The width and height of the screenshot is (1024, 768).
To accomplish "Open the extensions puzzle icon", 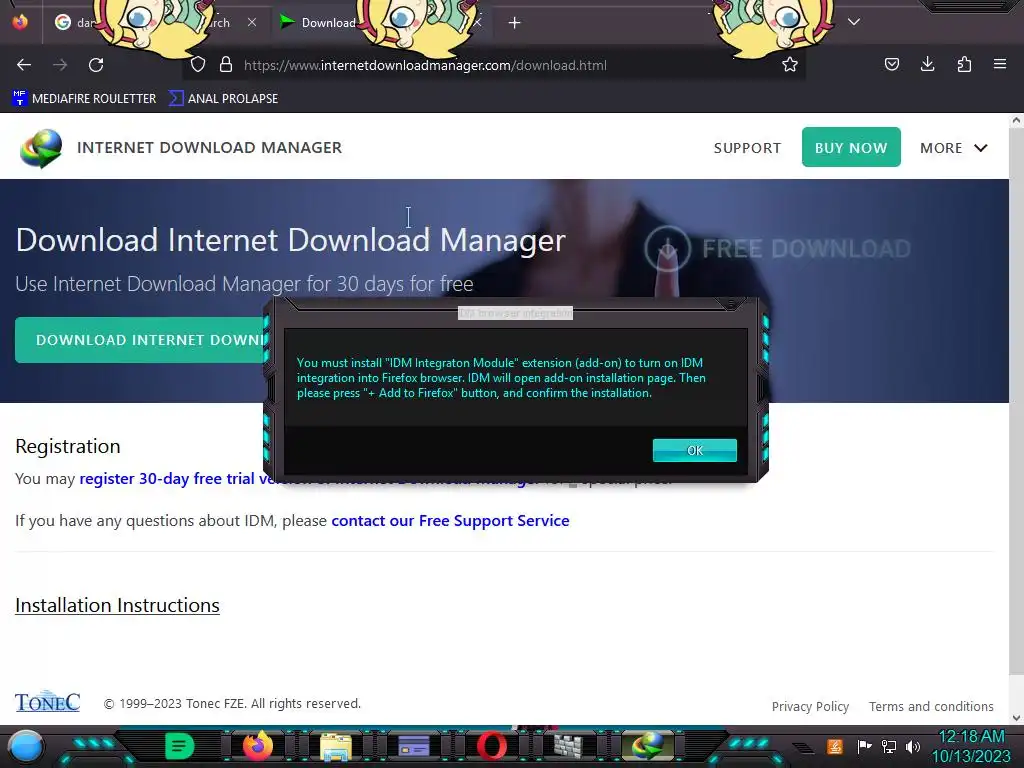I will click(x=964, y=64).
